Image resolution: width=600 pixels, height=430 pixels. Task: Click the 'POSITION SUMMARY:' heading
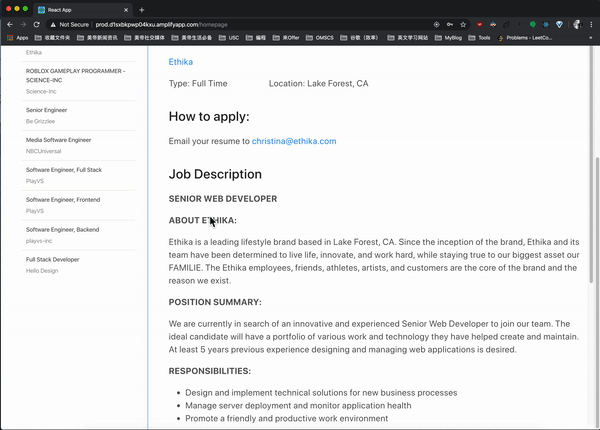[x=215, y=302]
